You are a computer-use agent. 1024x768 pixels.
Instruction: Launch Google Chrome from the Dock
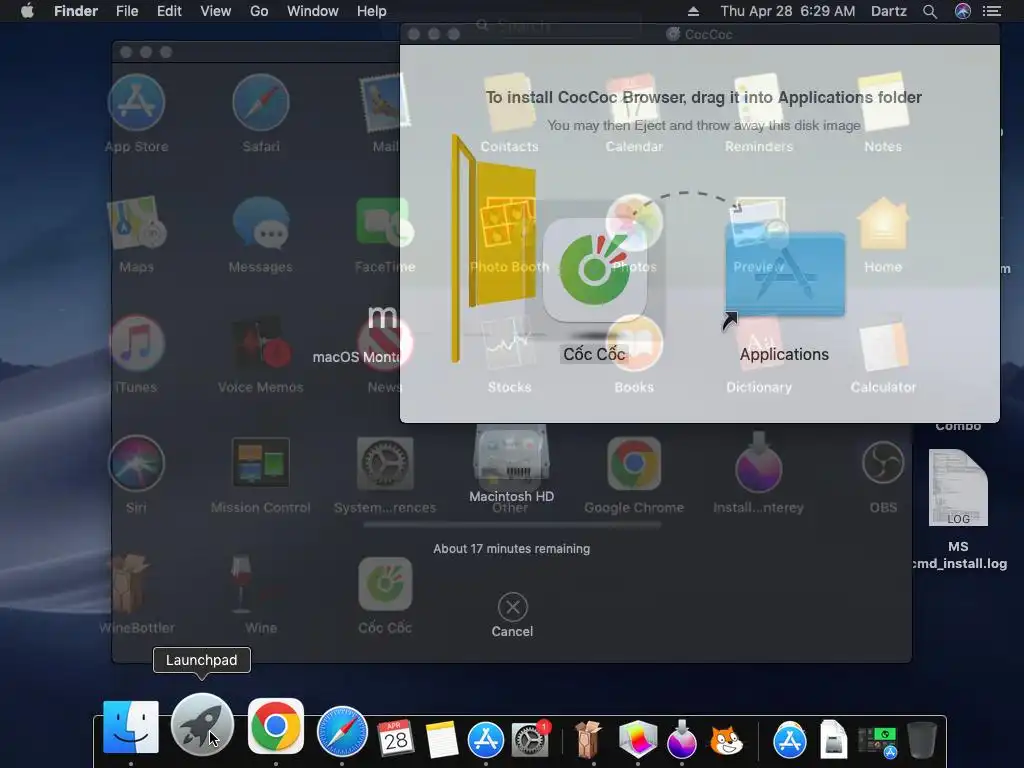[x=276, y=726]
